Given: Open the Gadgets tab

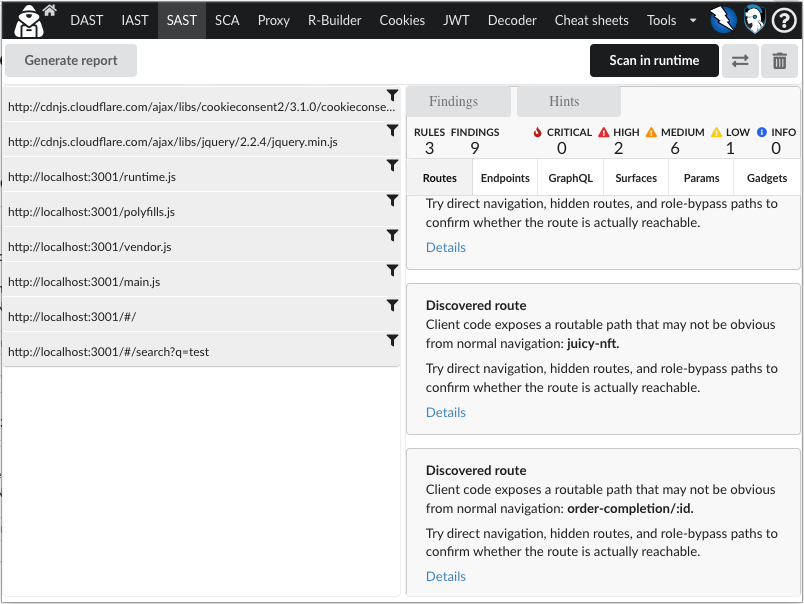Looking at the screenshot, I should (766, 177).
